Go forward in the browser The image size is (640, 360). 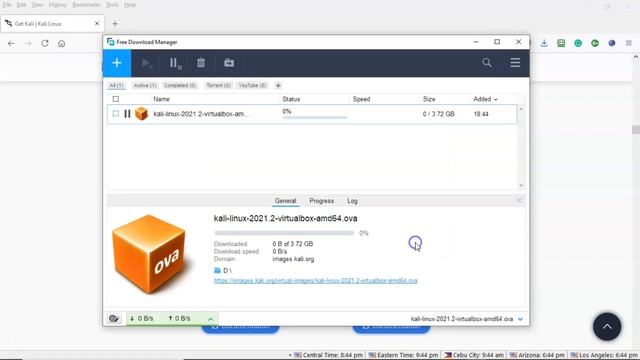pyautogui.click(x=28, y=43)
